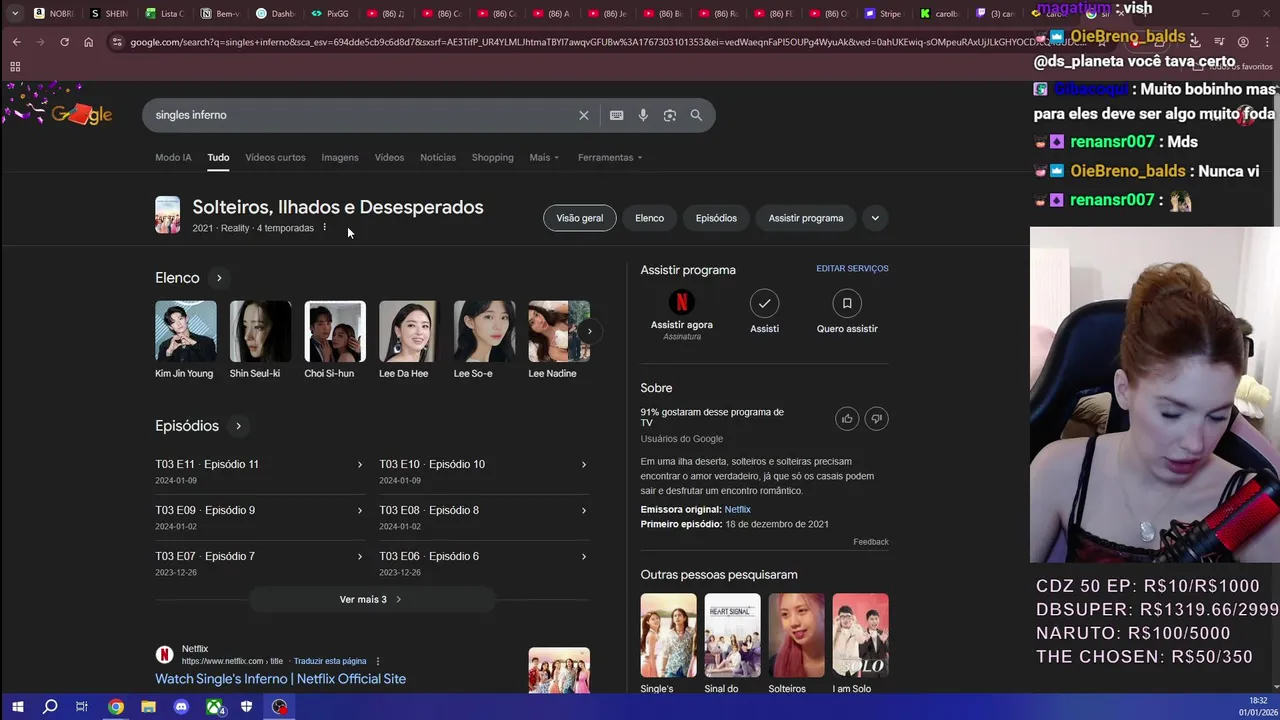Open File Explorer from the taskbar
Screen dimensions: 1280x720
148,707
